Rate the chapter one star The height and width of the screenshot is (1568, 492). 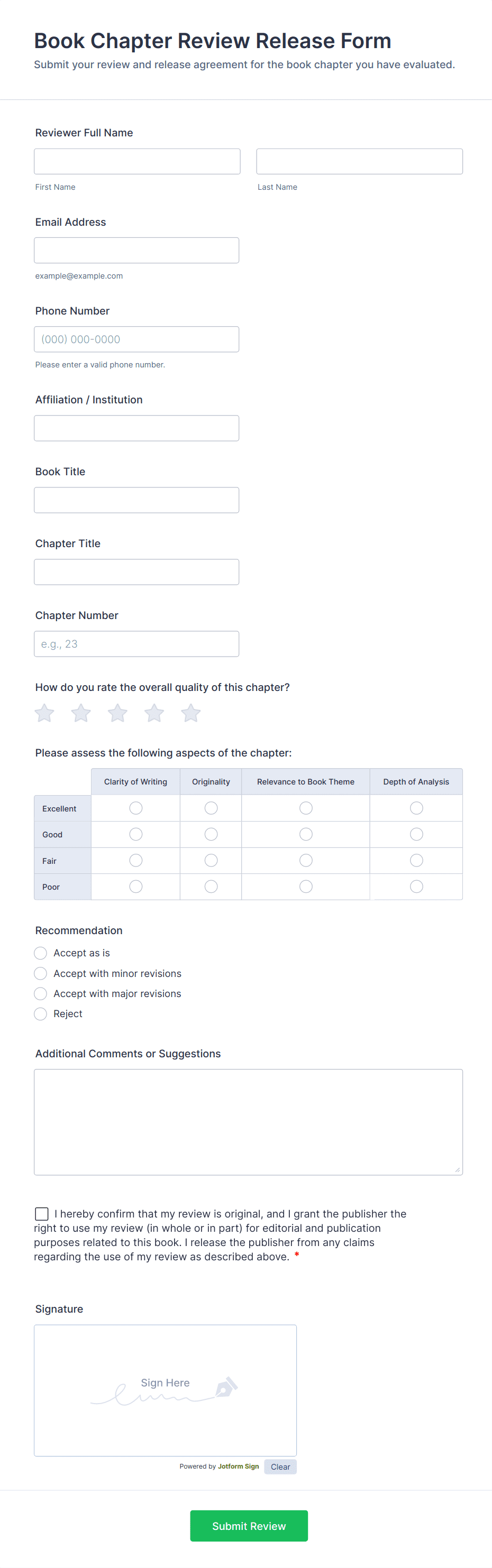(x=44, y=713)
